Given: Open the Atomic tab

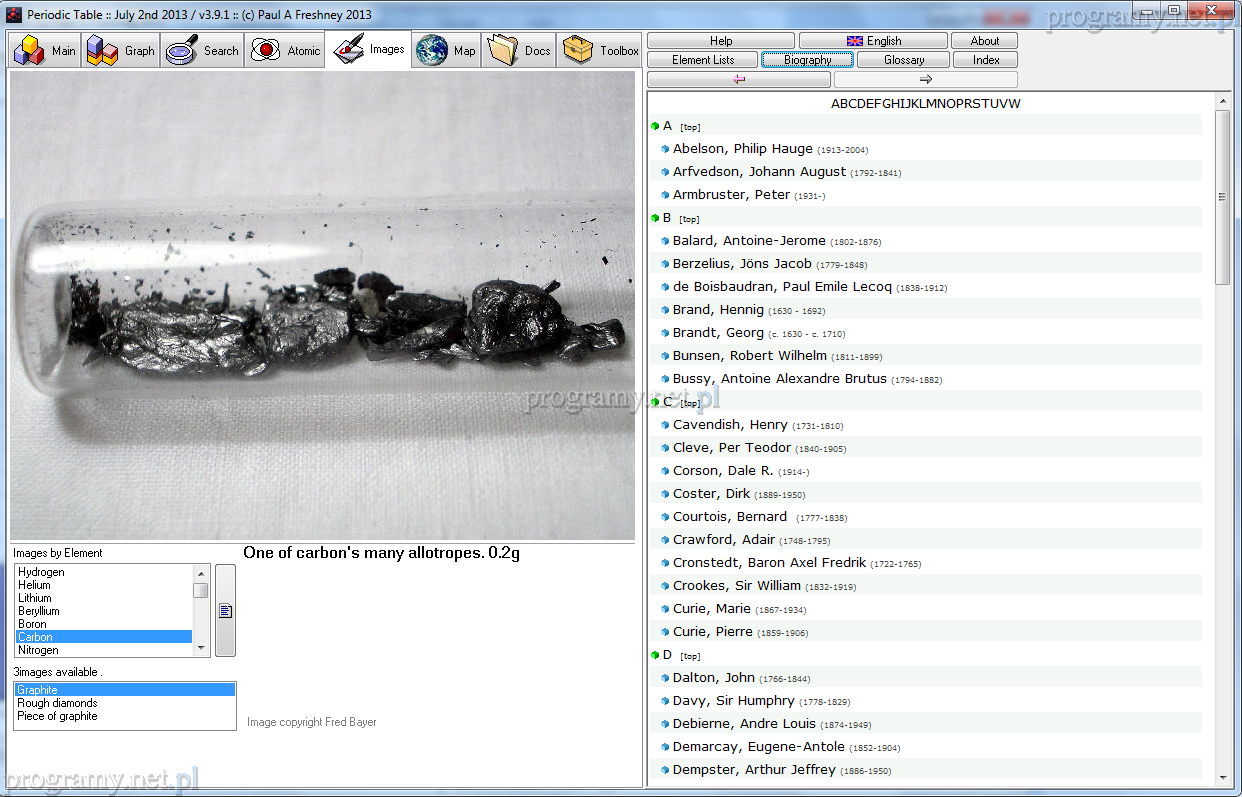Looking at the screenshot, I should pos(286,51).
